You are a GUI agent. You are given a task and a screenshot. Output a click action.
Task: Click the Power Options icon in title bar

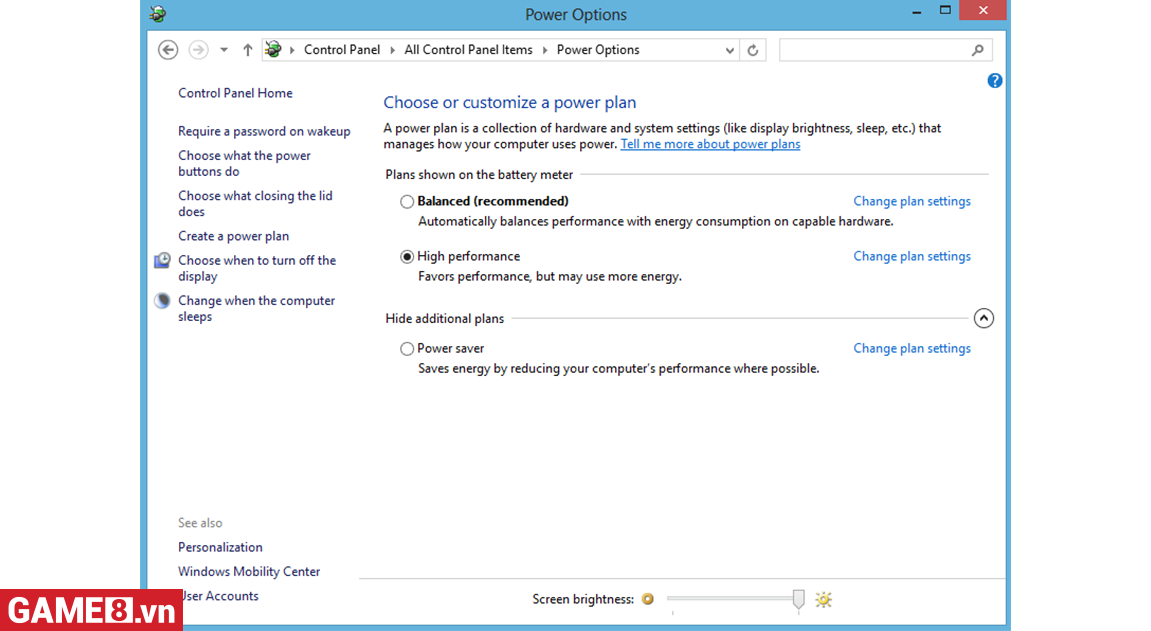click(x=158, y=14)
